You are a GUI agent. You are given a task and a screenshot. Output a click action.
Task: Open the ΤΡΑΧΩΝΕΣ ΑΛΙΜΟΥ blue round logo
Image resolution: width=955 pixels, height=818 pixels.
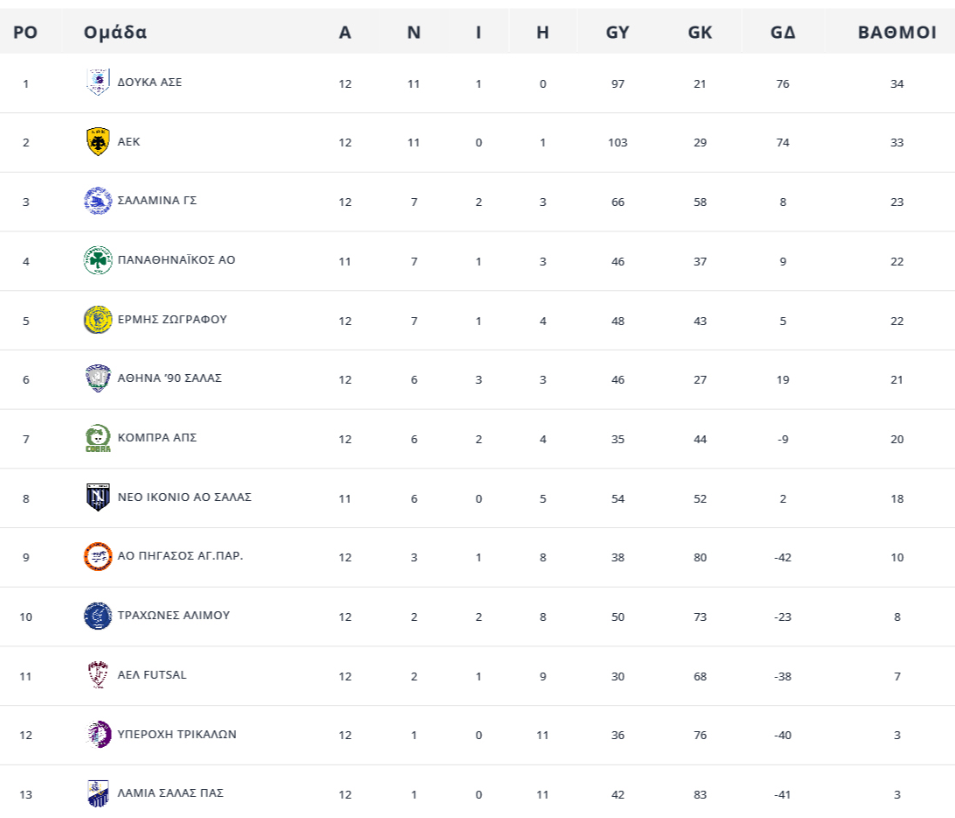98,616
